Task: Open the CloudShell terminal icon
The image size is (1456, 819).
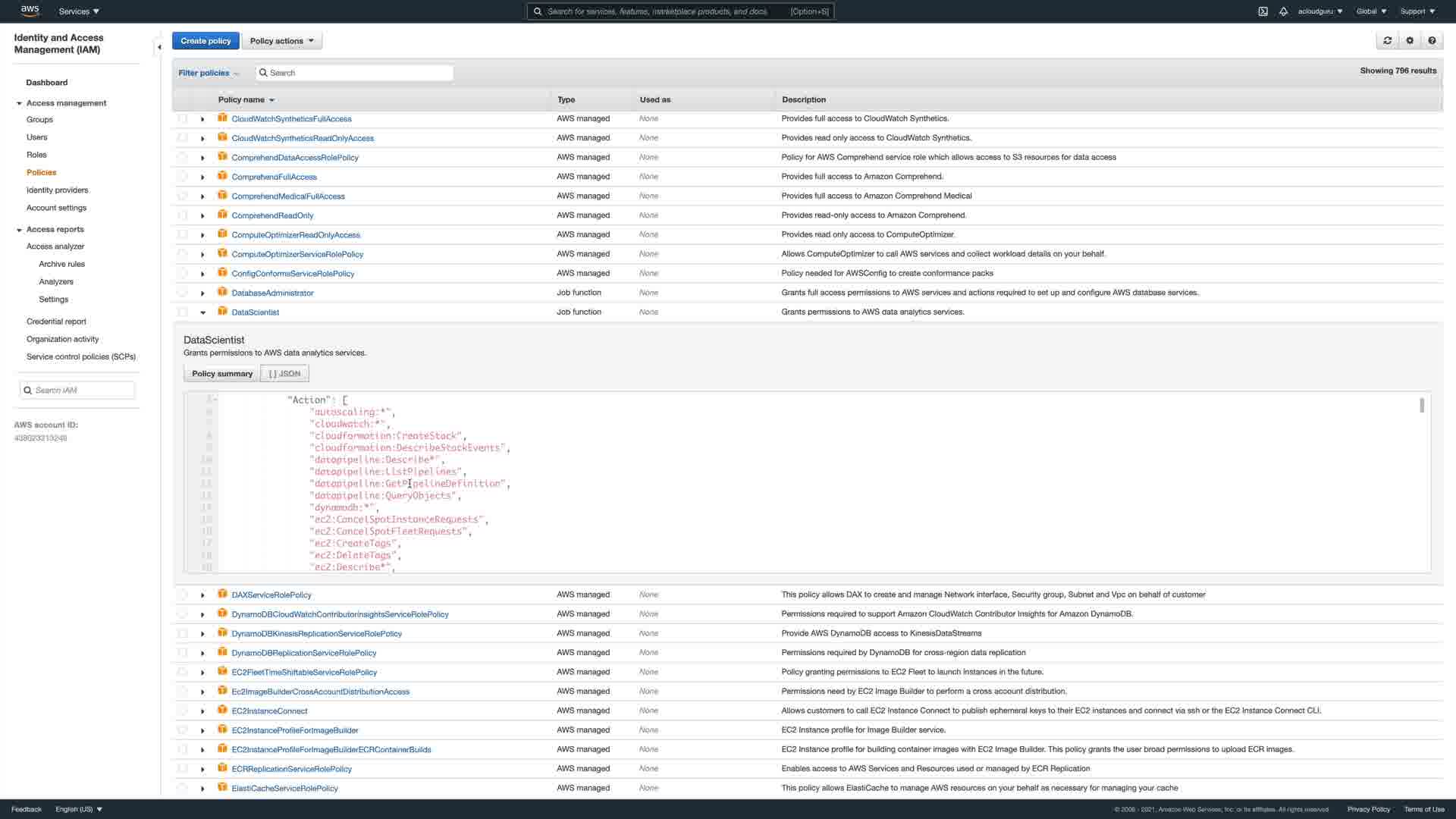Action: click(1263, 11)
